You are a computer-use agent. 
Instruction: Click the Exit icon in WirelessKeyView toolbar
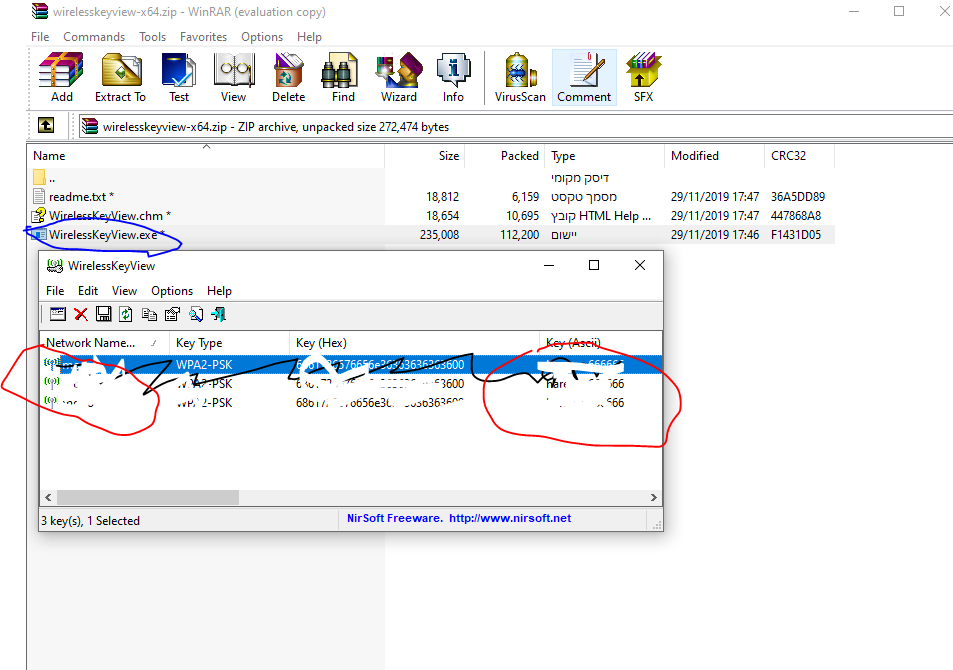(x=218, y=314)
